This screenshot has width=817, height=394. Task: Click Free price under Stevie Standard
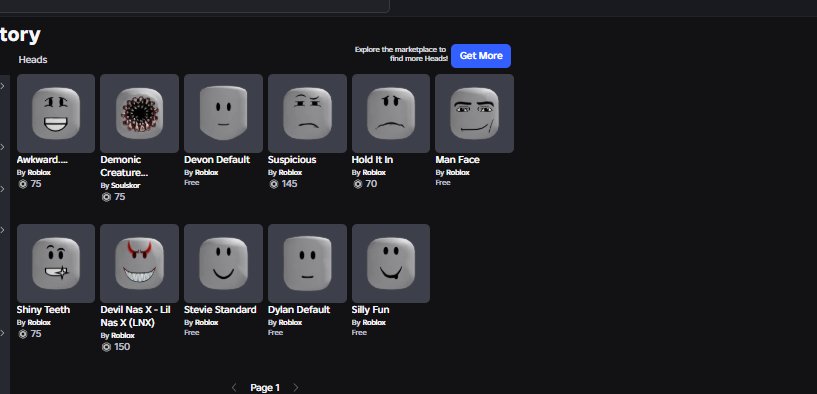[191, 333]
